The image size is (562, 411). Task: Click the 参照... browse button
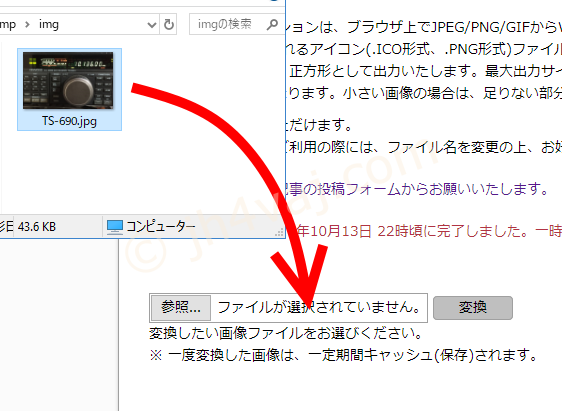(x=181, y=307)
